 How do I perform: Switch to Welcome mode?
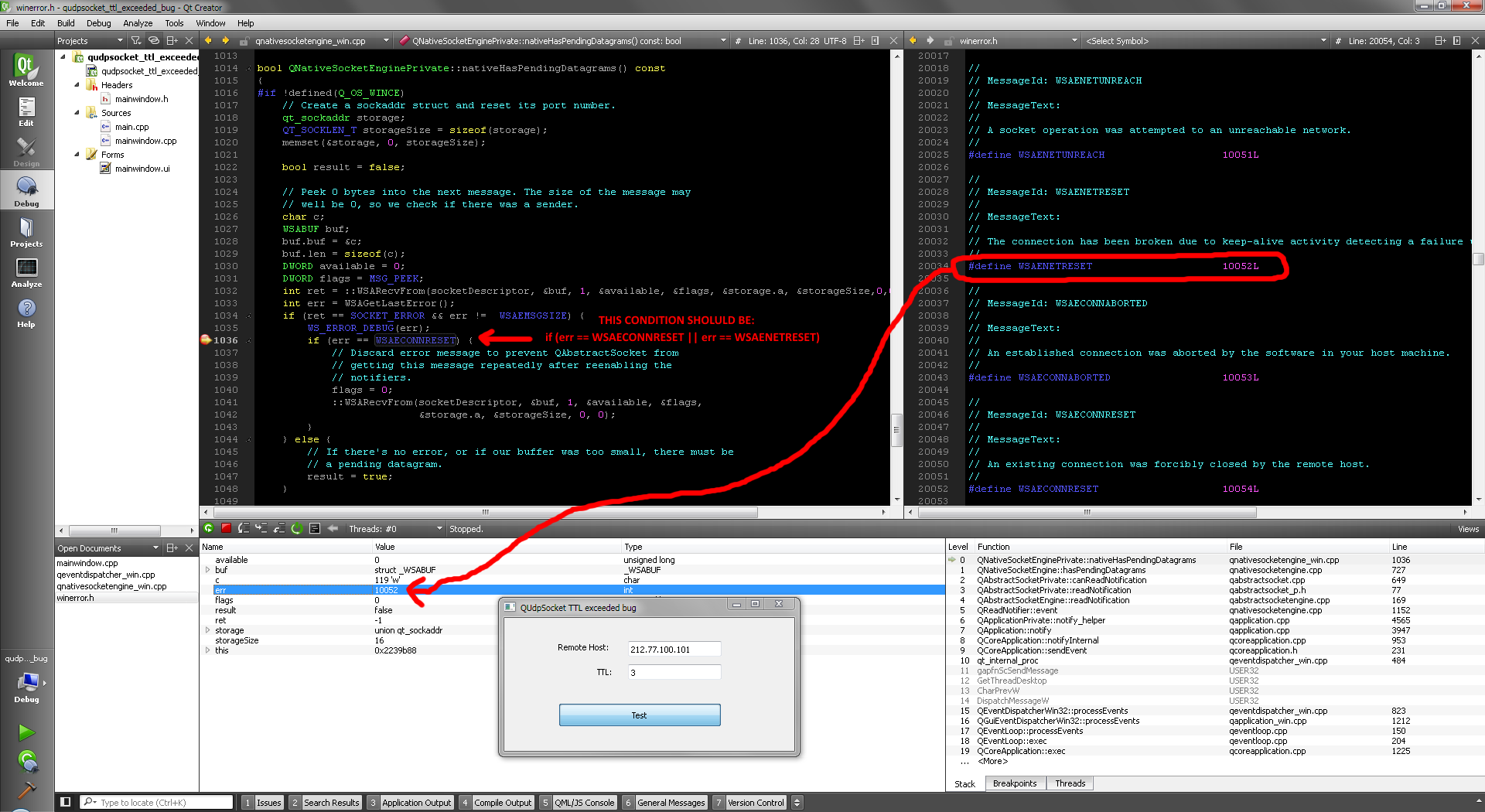pyautogui.click(x=26, y=70)
